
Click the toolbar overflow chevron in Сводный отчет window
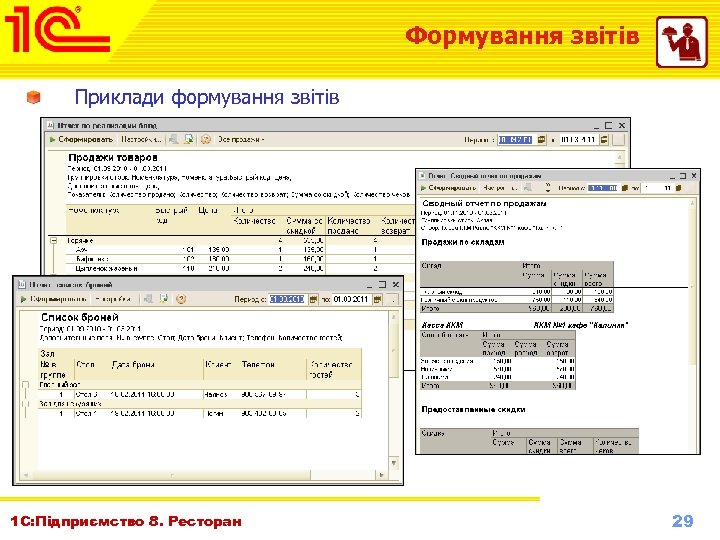(547, 187)
